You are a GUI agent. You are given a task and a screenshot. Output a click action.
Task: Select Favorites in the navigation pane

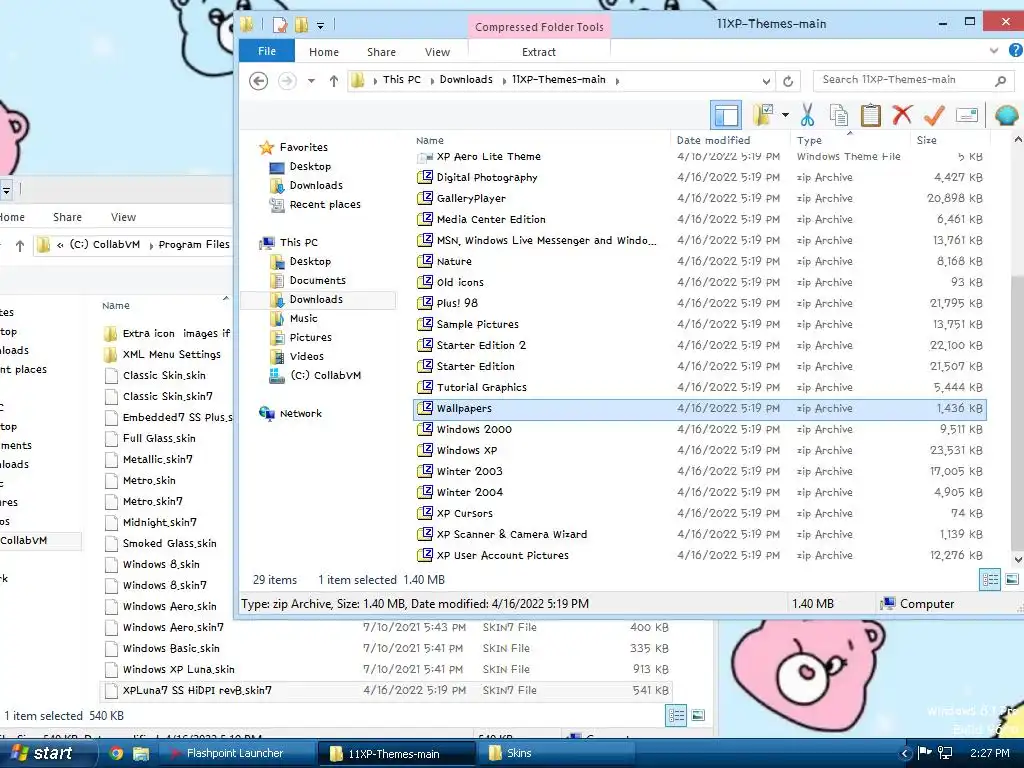pos(304,148)
